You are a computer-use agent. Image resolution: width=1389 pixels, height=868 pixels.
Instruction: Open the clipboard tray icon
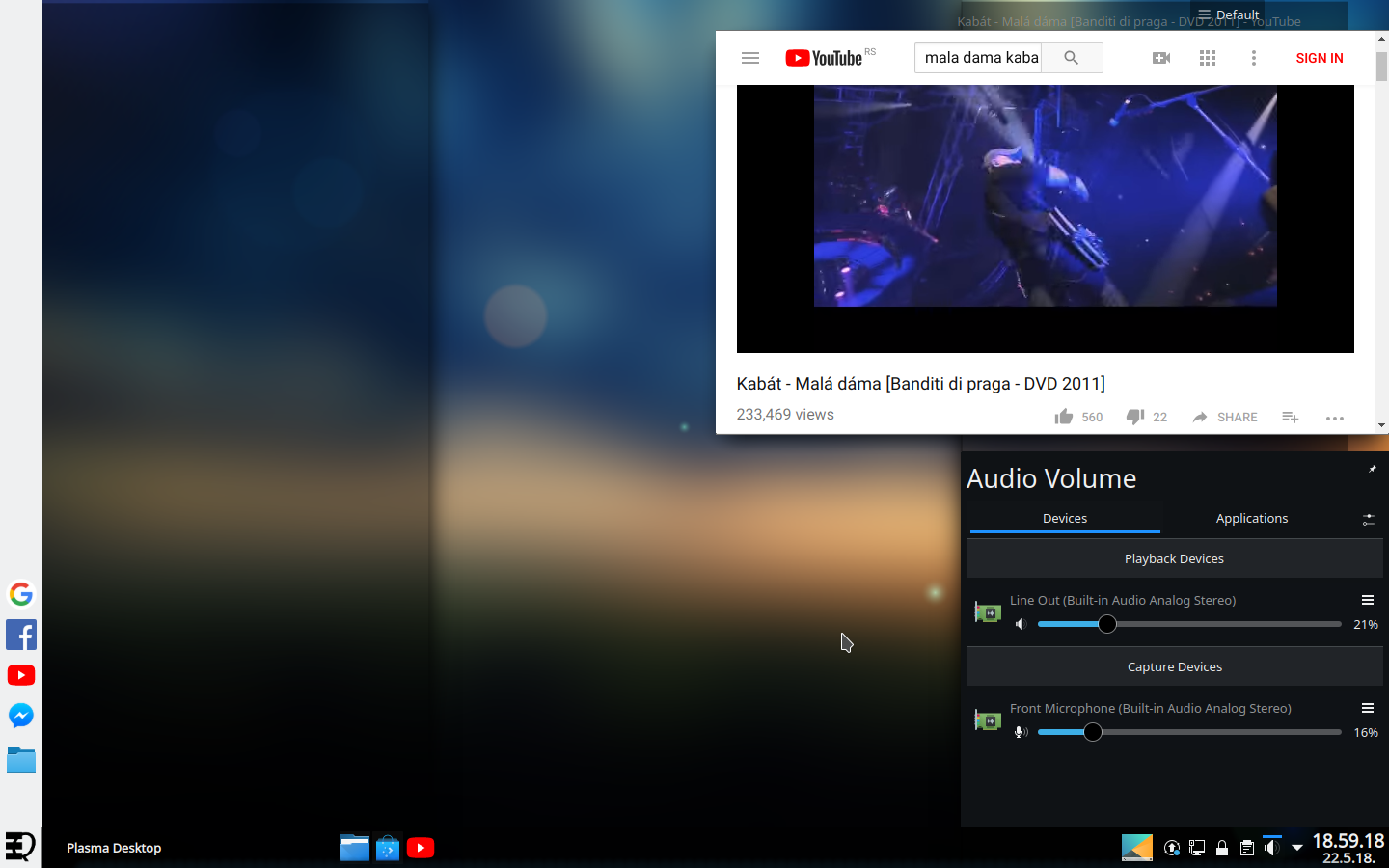(1247, 848)
